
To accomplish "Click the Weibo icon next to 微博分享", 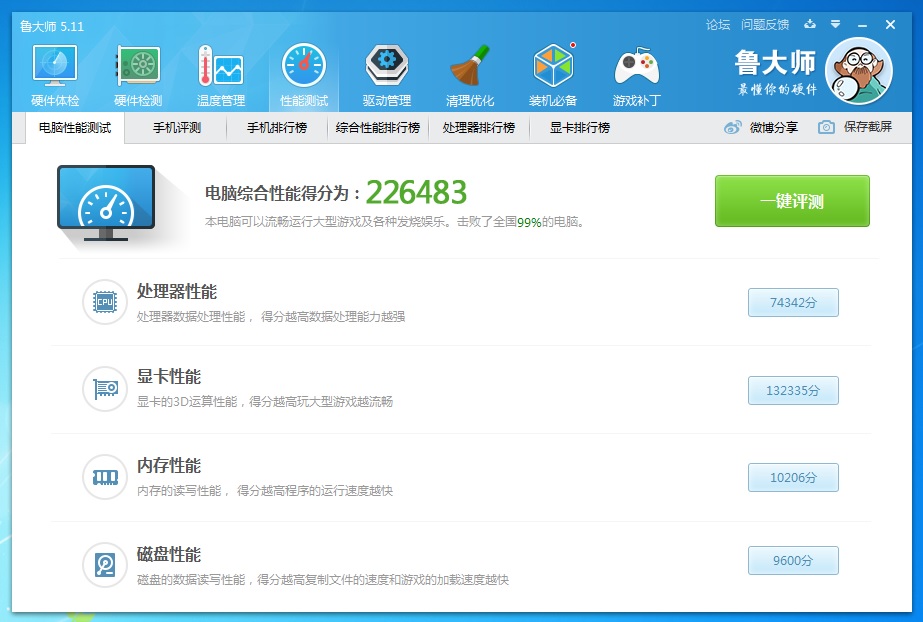I will (x=732, y=127).
